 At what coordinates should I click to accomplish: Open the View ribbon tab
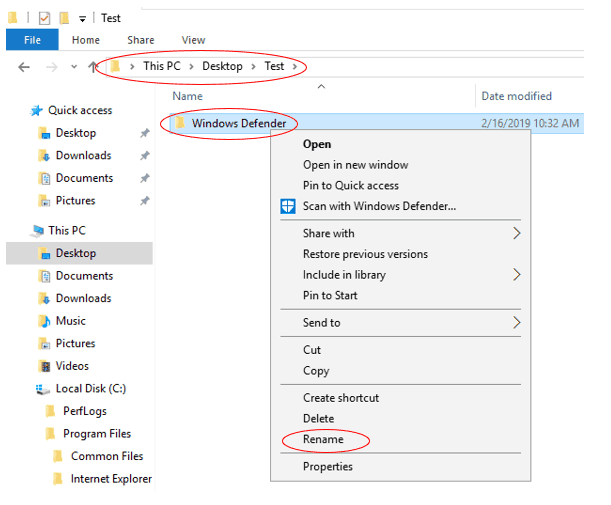(193, 40)
